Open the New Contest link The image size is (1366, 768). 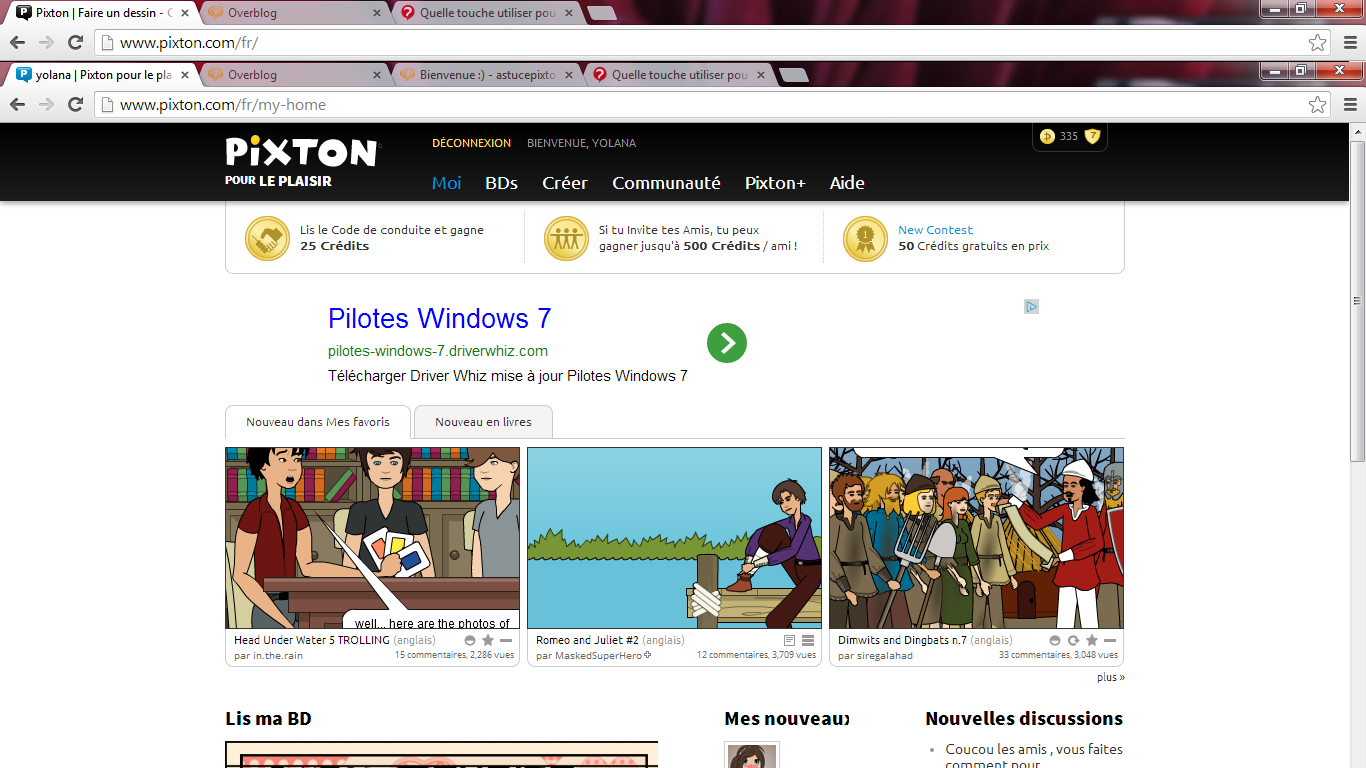(935, 230)
